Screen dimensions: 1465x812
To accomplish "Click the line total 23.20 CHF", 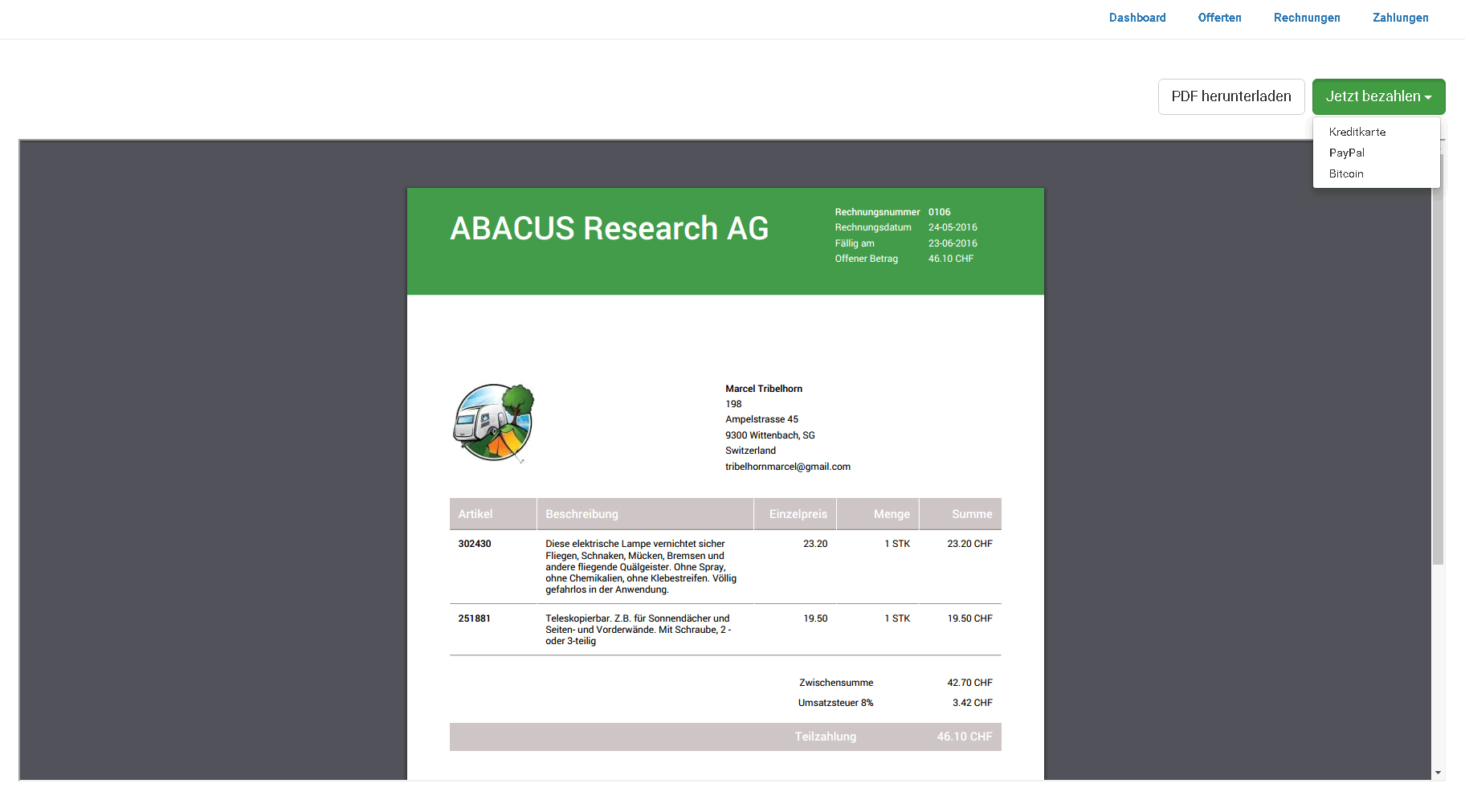I will pos(969,544).
